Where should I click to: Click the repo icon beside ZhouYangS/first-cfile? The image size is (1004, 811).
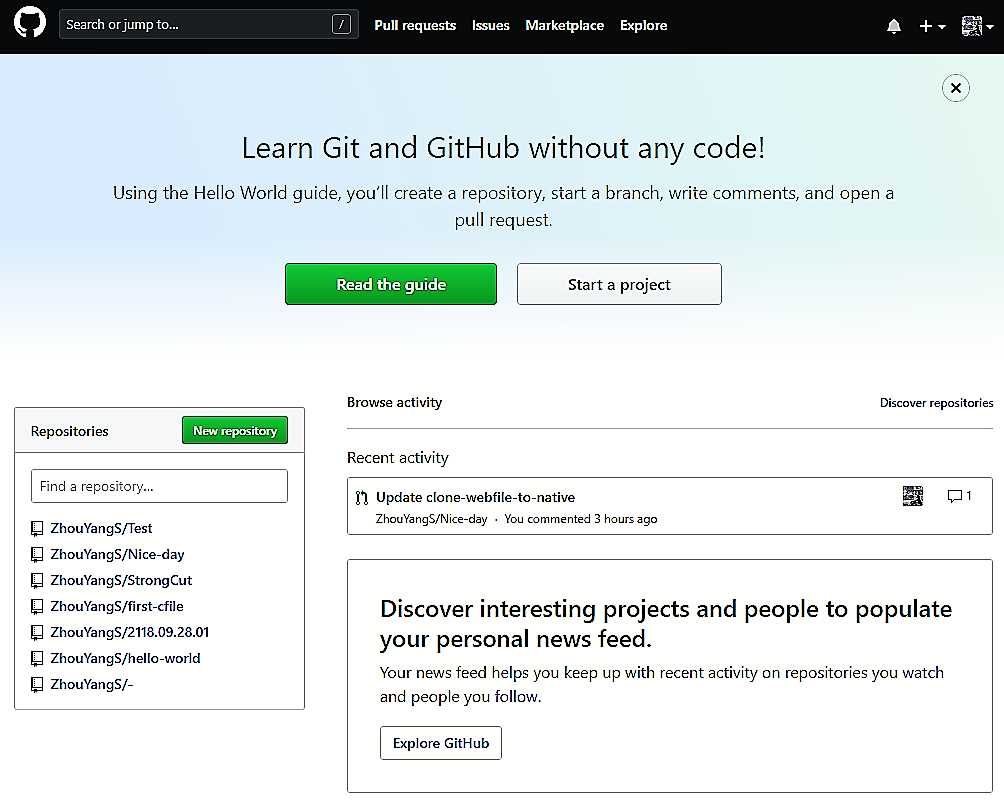click(37, 606)
